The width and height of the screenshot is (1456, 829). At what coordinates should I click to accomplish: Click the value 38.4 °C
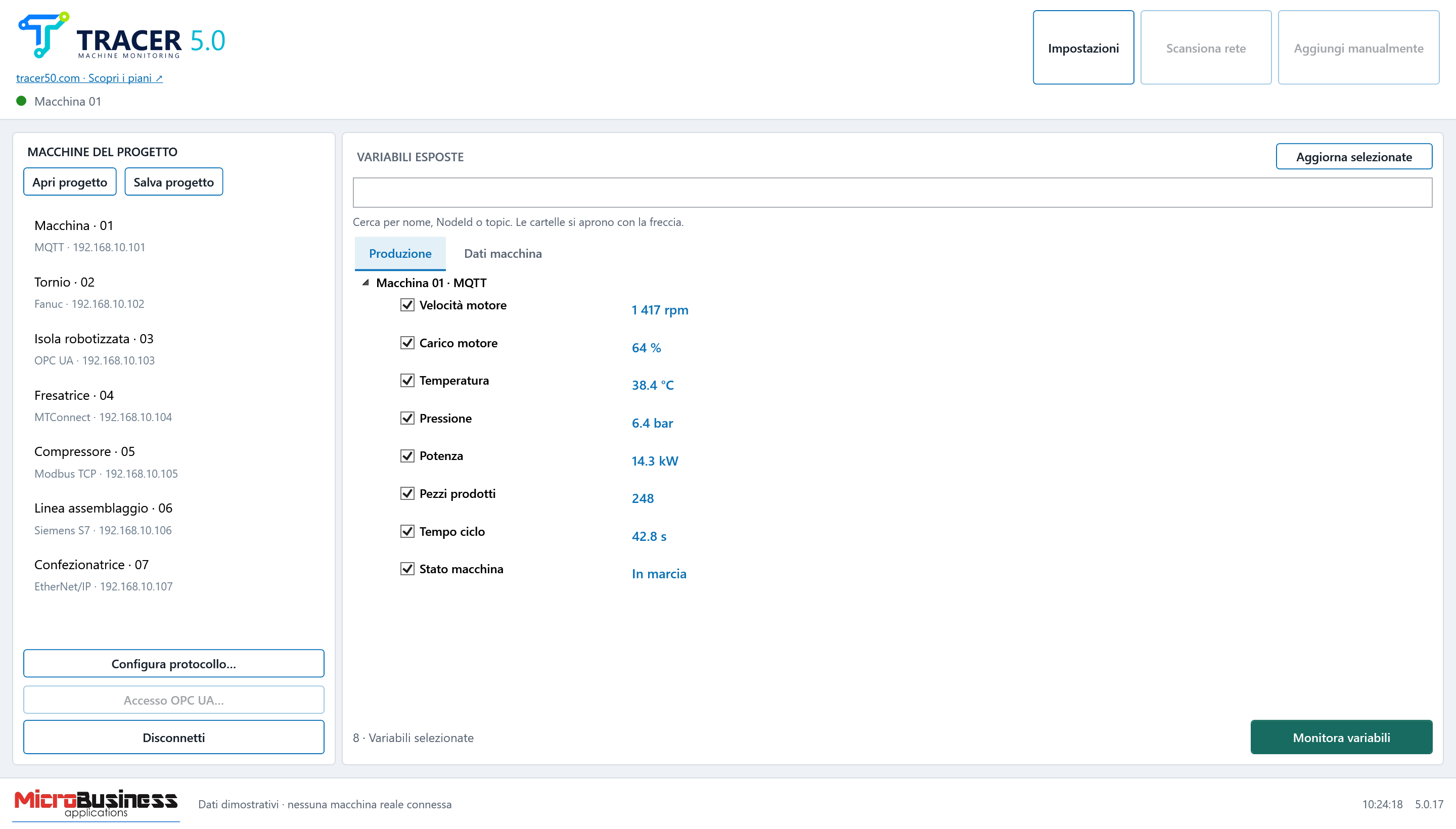(x=653, y=386)
